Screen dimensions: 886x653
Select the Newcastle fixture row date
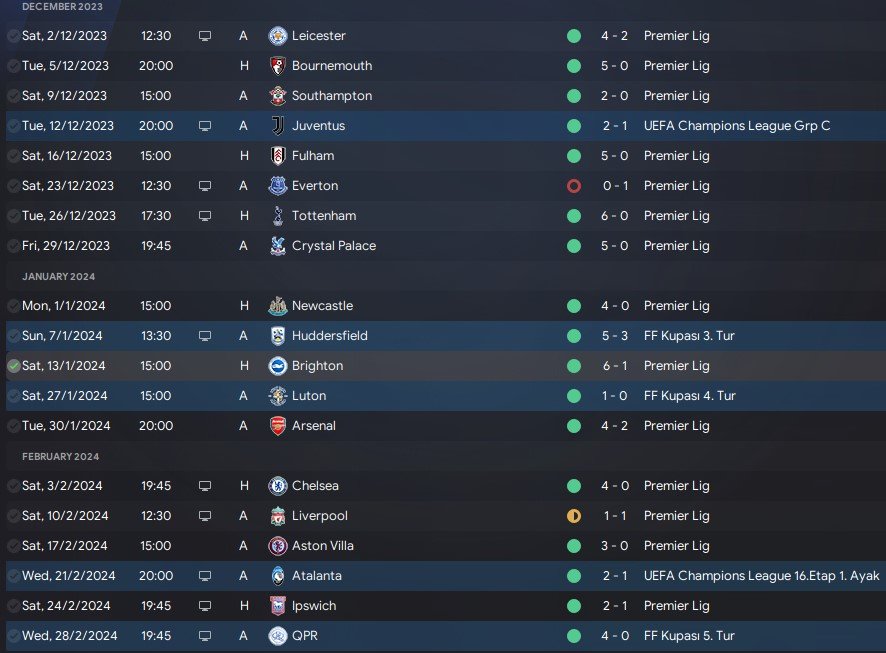point(62,306)
